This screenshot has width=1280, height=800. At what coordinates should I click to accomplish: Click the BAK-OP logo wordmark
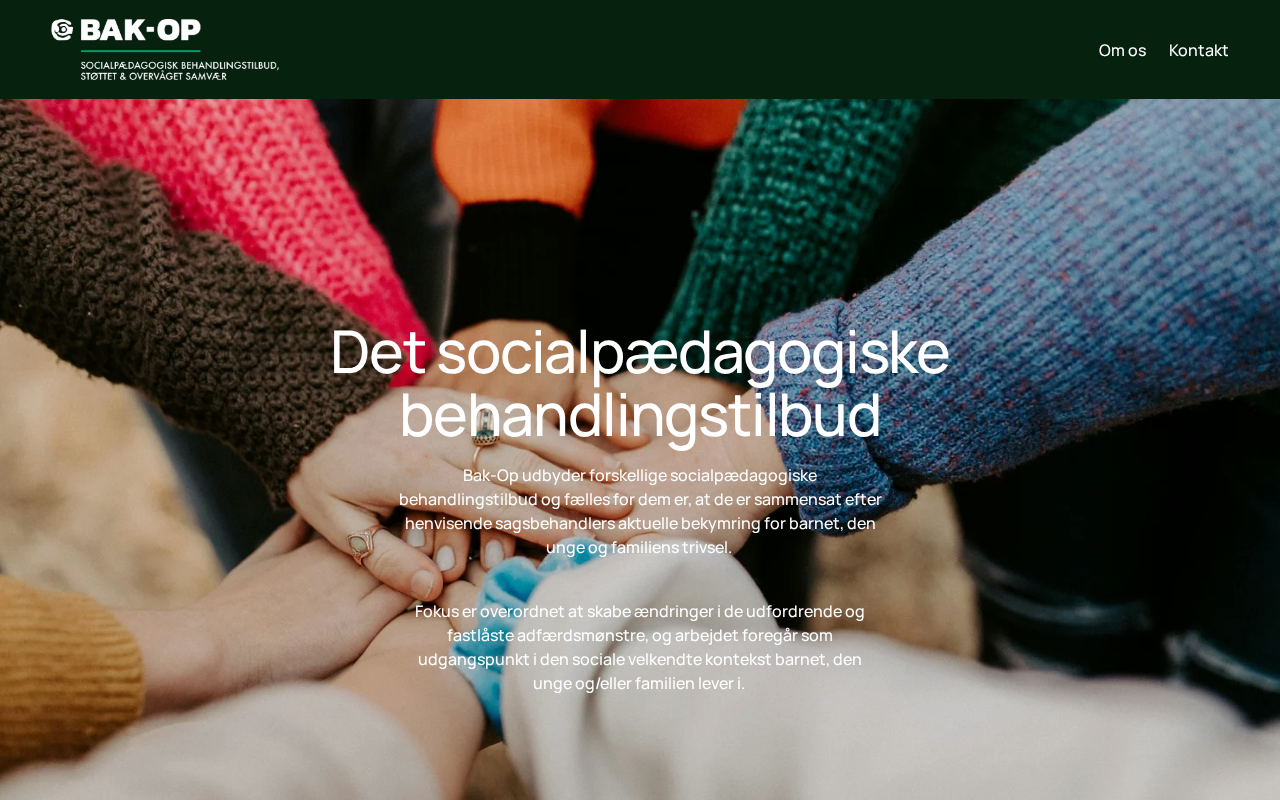(x=140, y=30)
